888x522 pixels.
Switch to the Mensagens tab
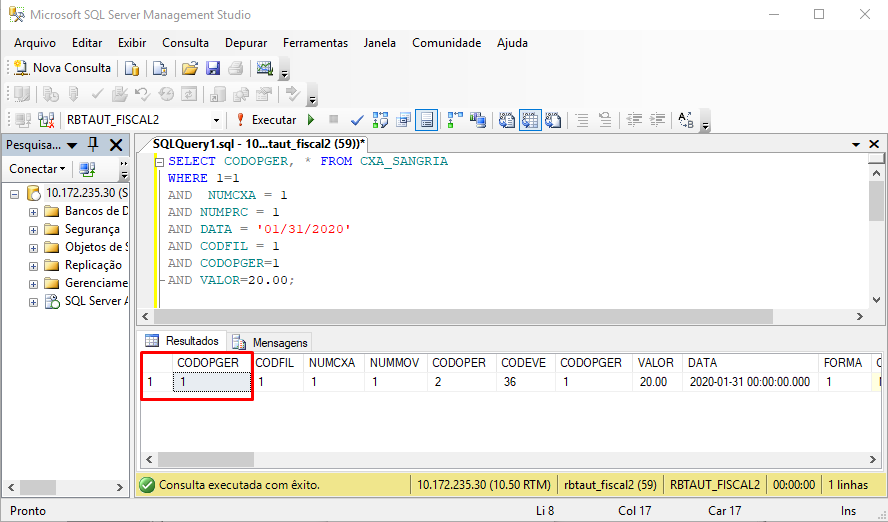270,343
